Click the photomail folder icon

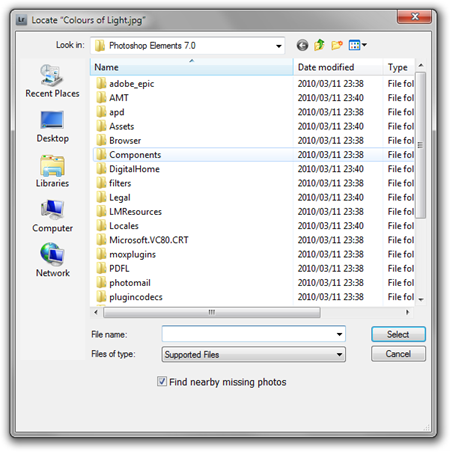(x=101, y=283)
